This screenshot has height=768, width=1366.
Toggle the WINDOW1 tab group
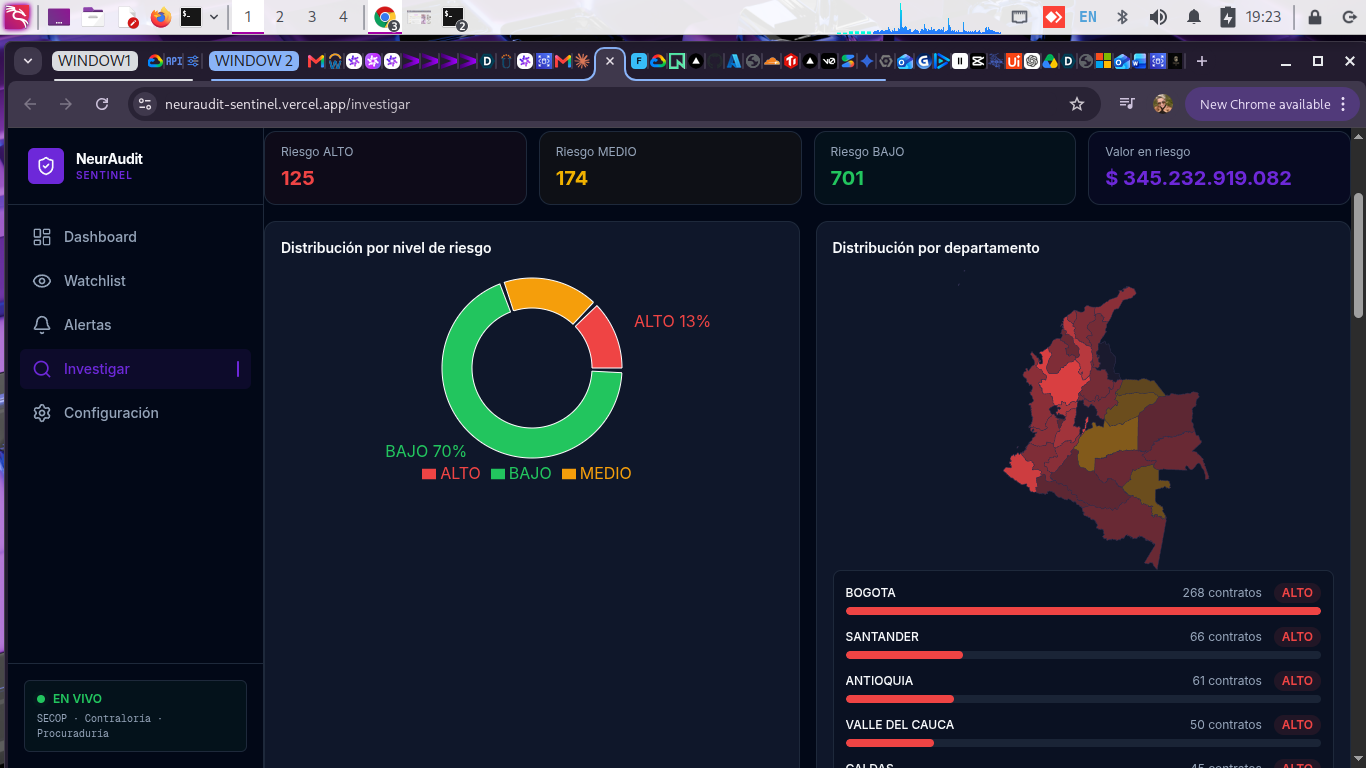(x=95, y=61)
